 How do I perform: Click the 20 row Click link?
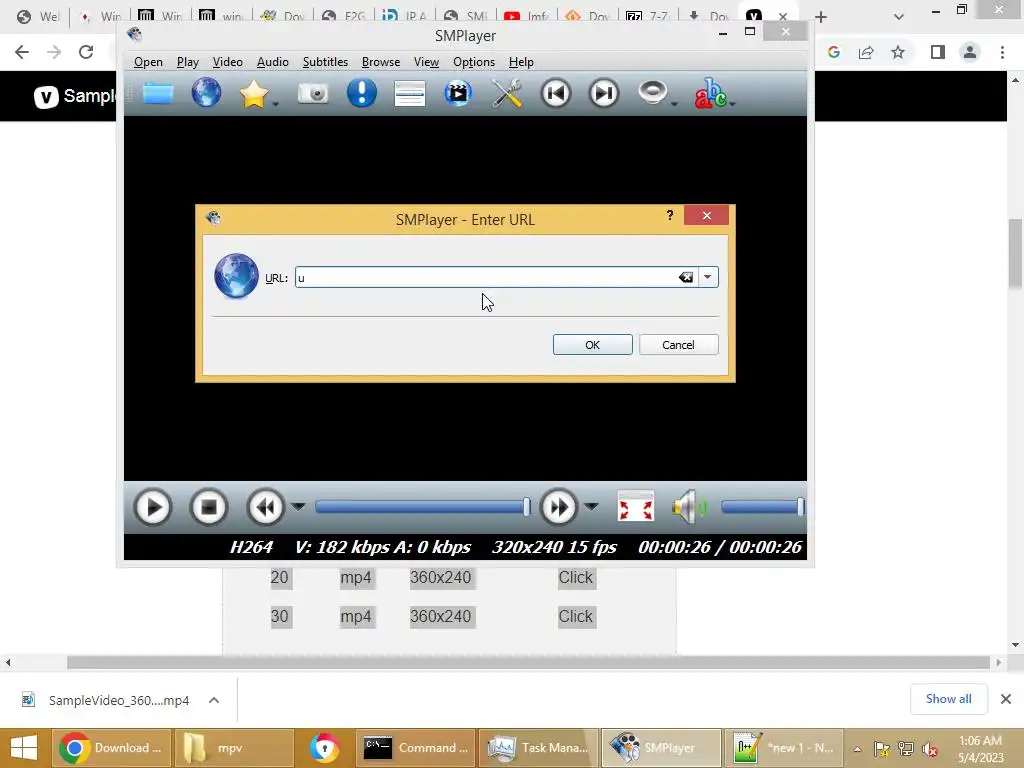[x=575, y=578]
